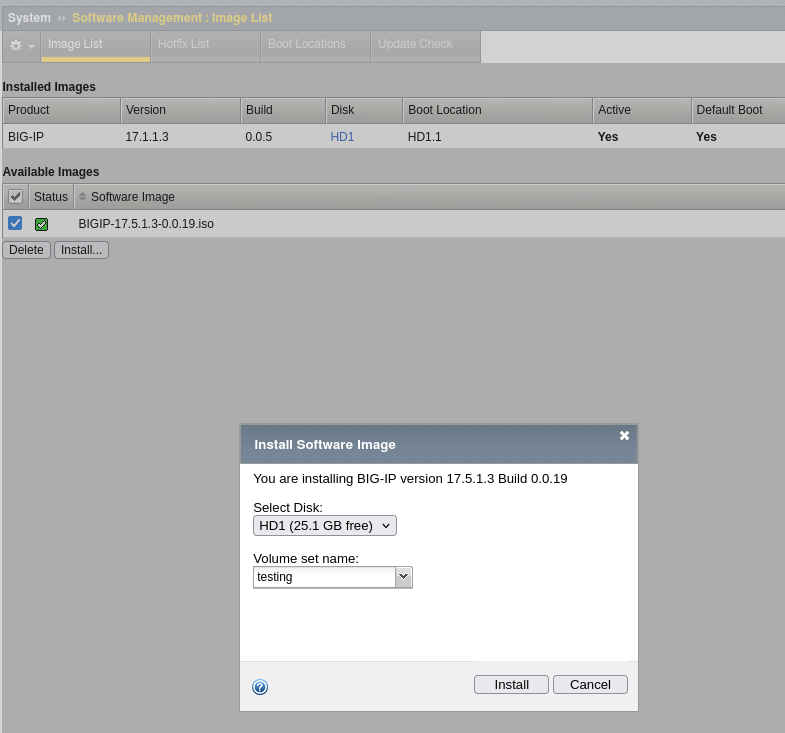Image resolution: width=785 pixels, height=733 pixels.
Task: Close the Install Software Image dialog
Action: (x=624, y=436)
